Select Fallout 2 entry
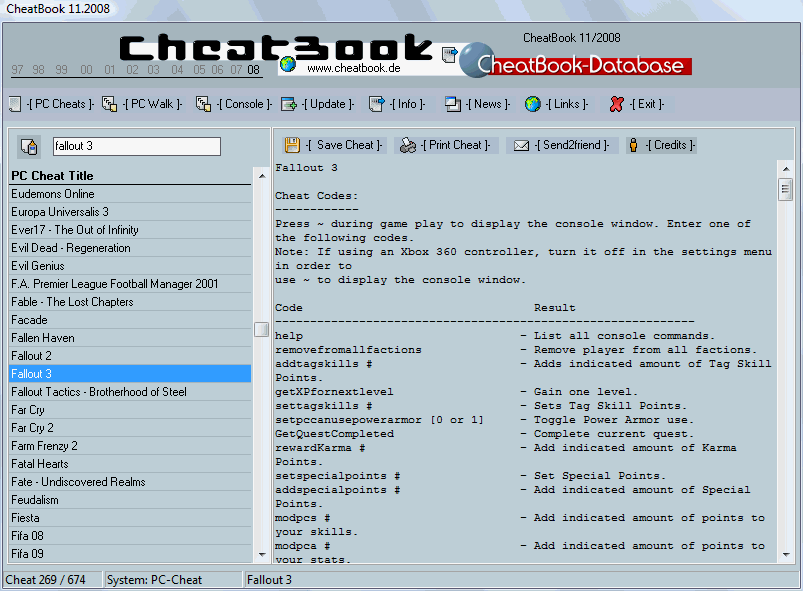This screenshot has width=803, height=591. click(x=130, y=355)
